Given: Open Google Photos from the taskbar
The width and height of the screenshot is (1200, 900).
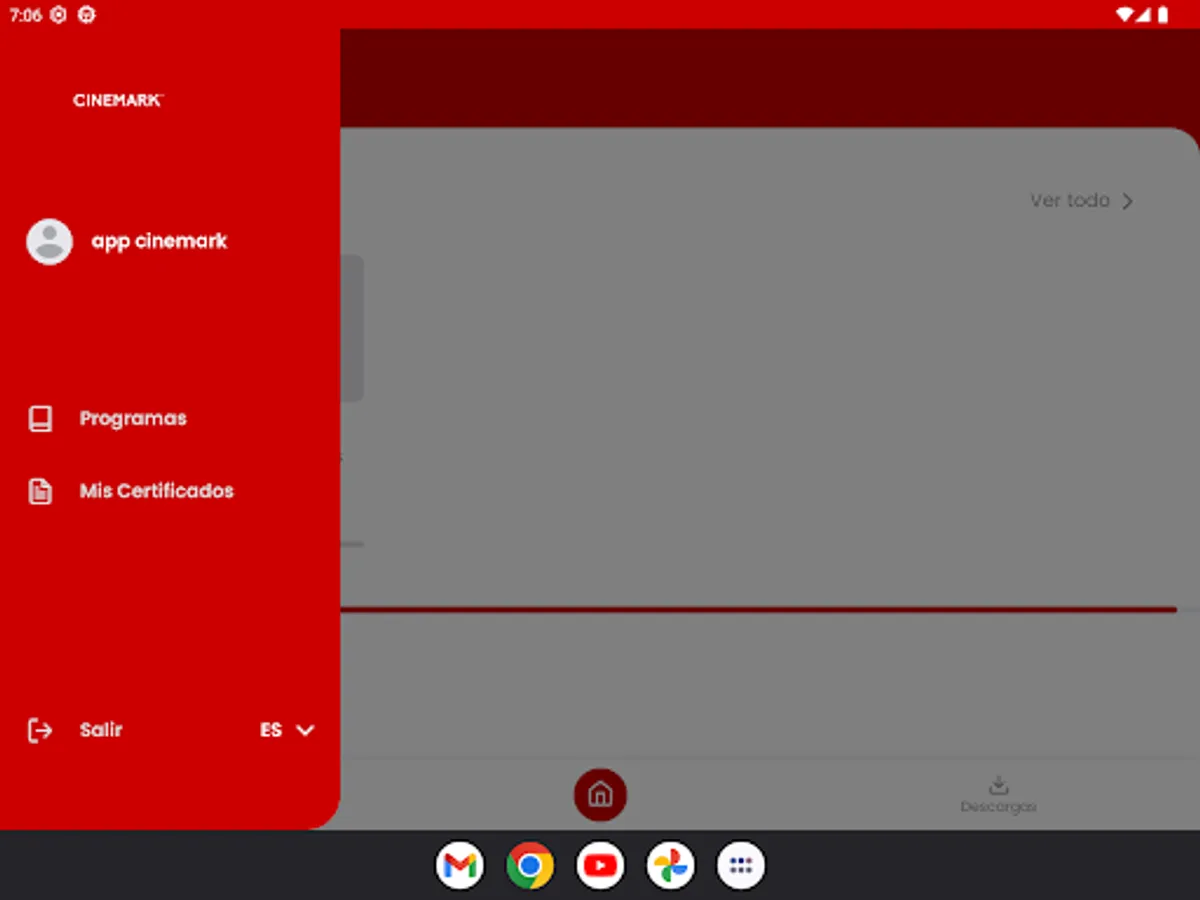Looking at the screenshot, I should [671, 865].
